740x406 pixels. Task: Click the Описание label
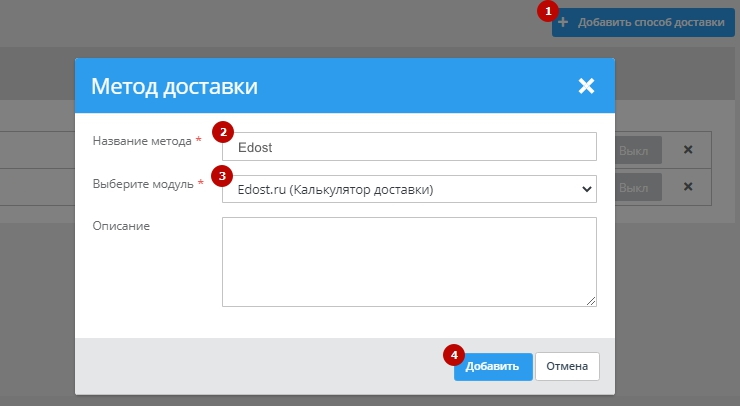tap(121, 226)
